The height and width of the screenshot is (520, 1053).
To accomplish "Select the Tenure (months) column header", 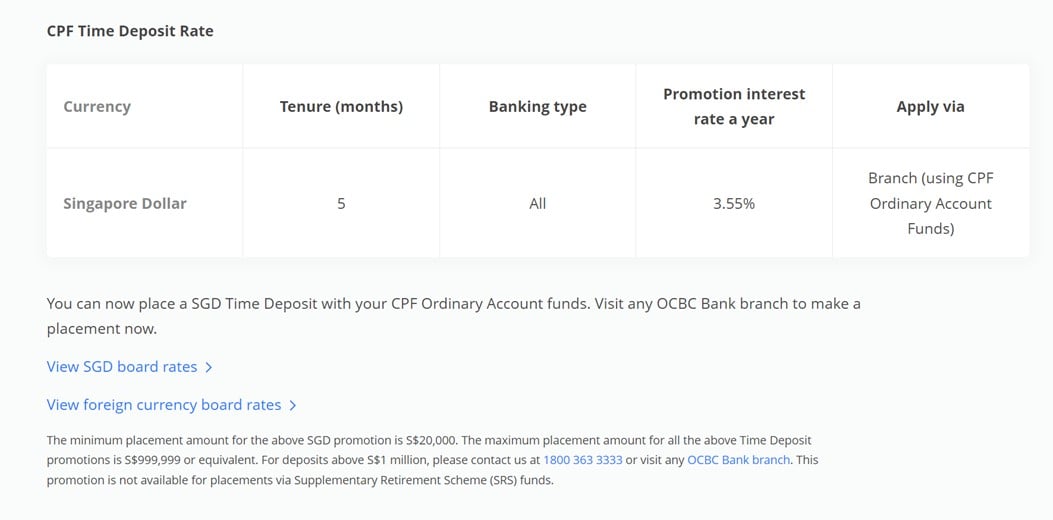I will pyautogui.click(x=341, y=107).
